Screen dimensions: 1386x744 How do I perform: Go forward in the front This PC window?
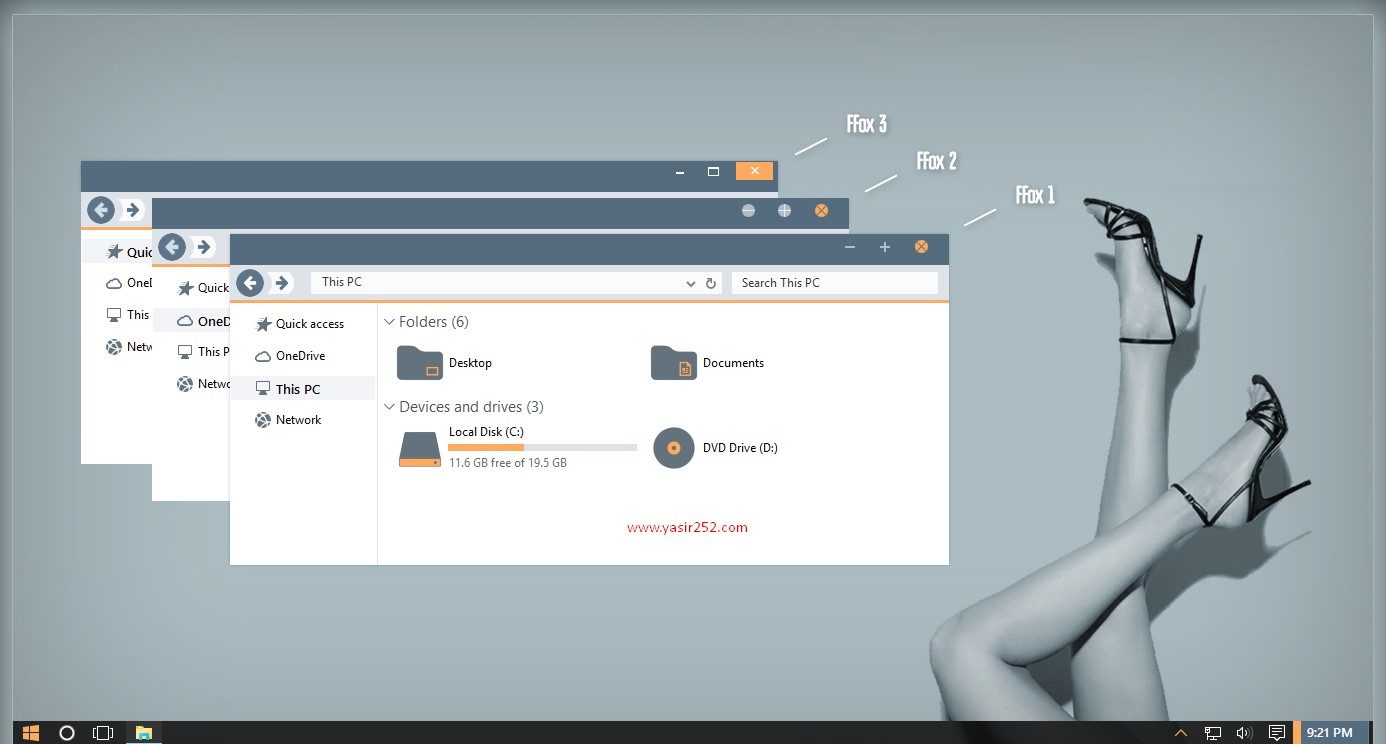tap(282, 283)
